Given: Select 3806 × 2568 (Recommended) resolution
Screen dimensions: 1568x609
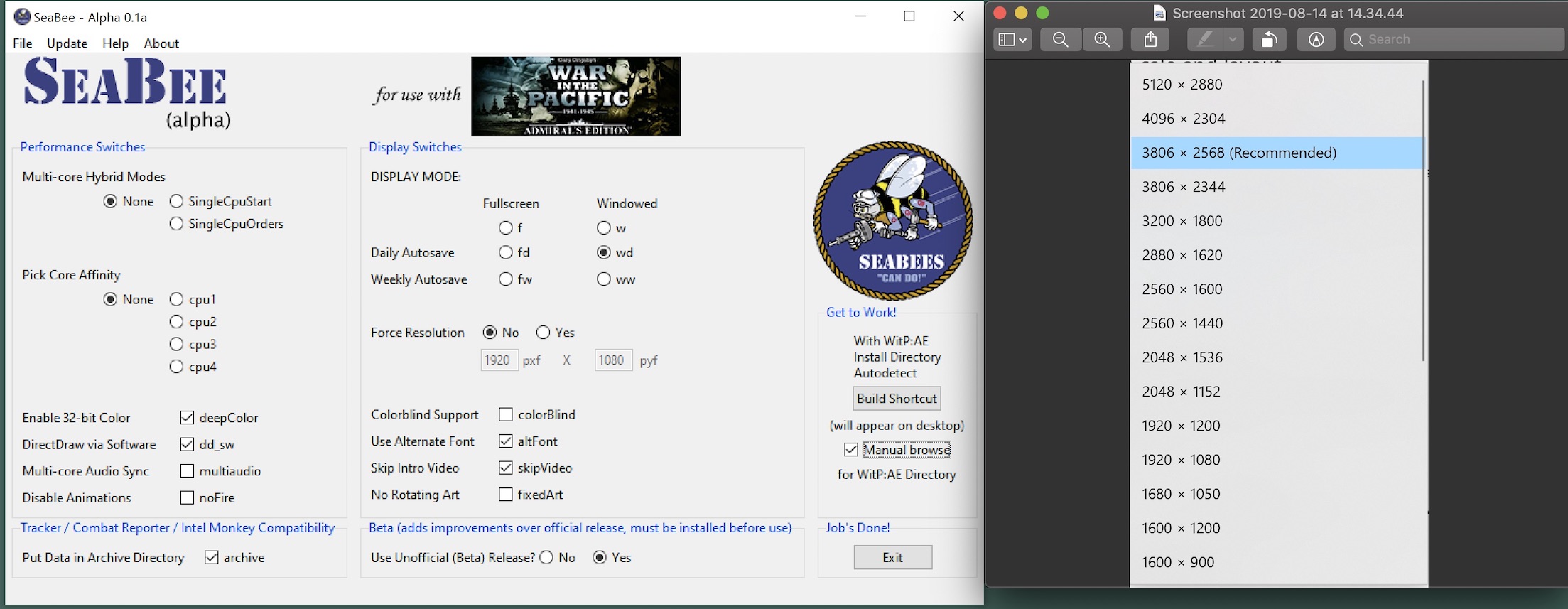Looking at the screenshot, I should [x=1276, y=153].
